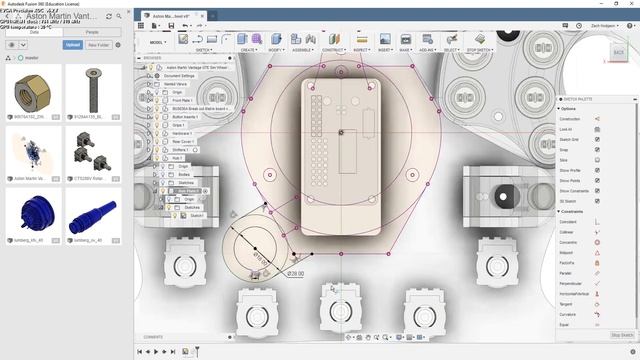The width and height of the screenshot is (640, 360).
Task: Expand the Hardware 1 tree node
Action: [149, 133]
